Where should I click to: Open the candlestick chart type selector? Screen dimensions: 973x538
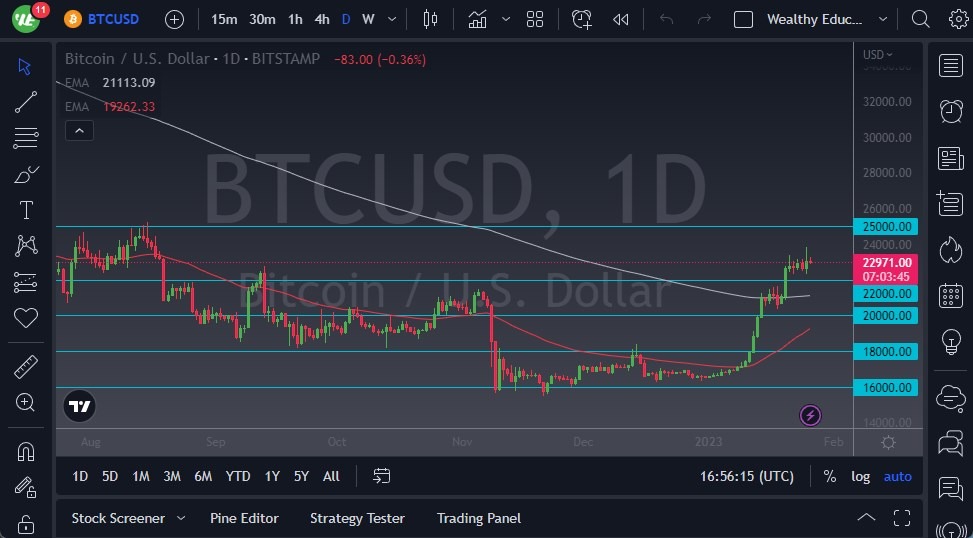(430, 19)
